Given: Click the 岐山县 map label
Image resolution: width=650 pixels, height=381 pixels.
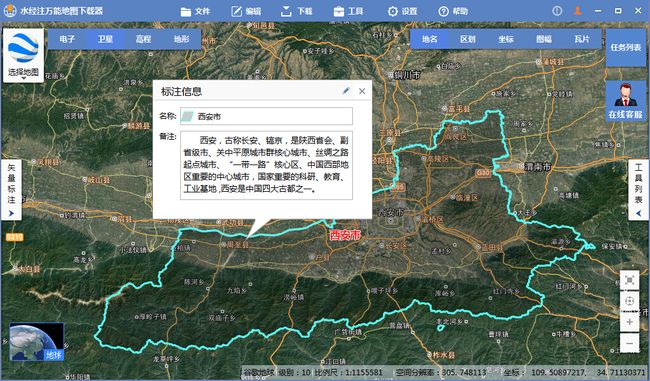Looking at the screenshot, I should (x=99, y=180).
